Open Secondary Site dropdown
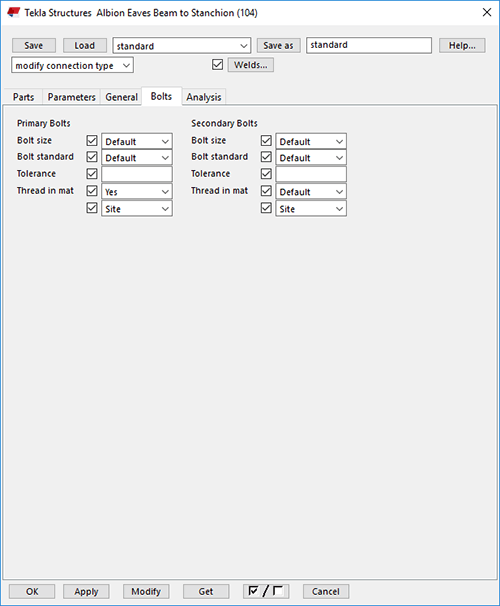 click(311, 209)
